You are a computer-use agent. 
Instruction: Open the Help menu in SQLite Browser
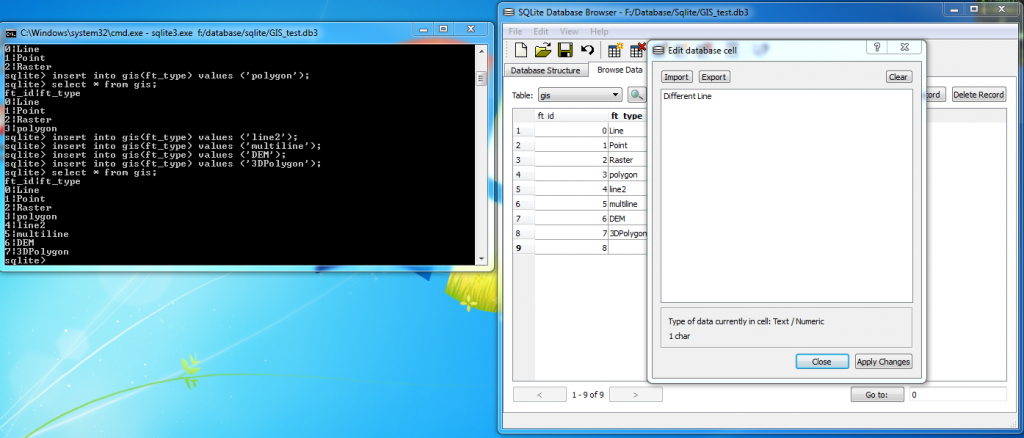click(599, 31)
